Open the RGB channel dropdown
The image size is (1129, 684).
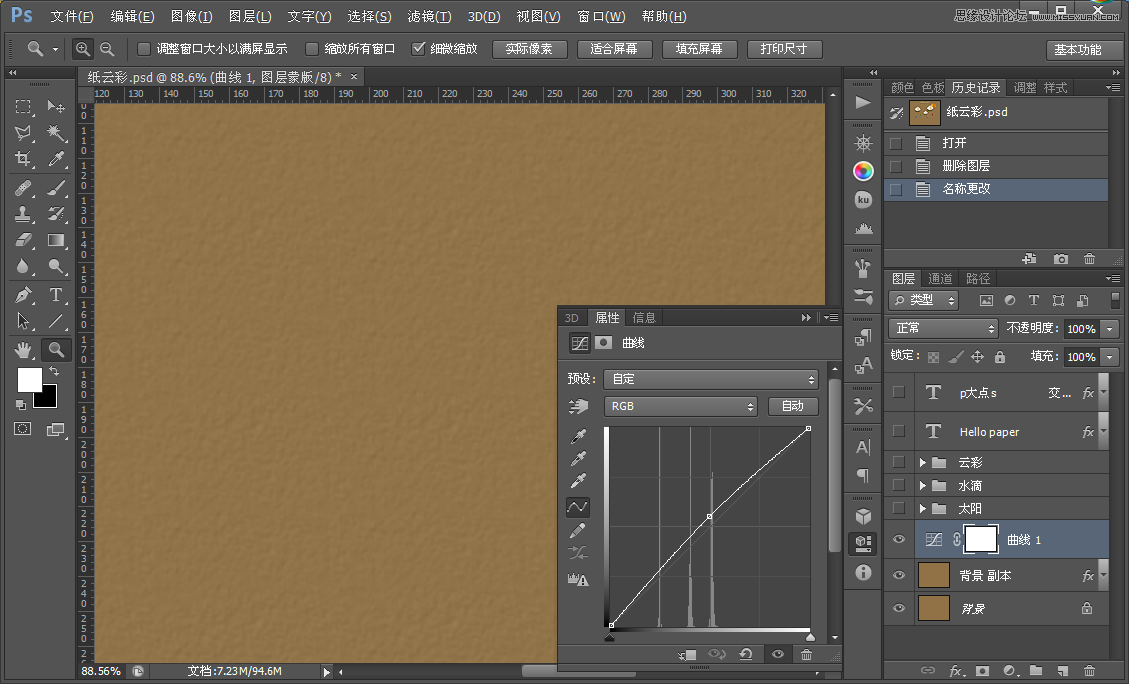(x=680, y=406)
